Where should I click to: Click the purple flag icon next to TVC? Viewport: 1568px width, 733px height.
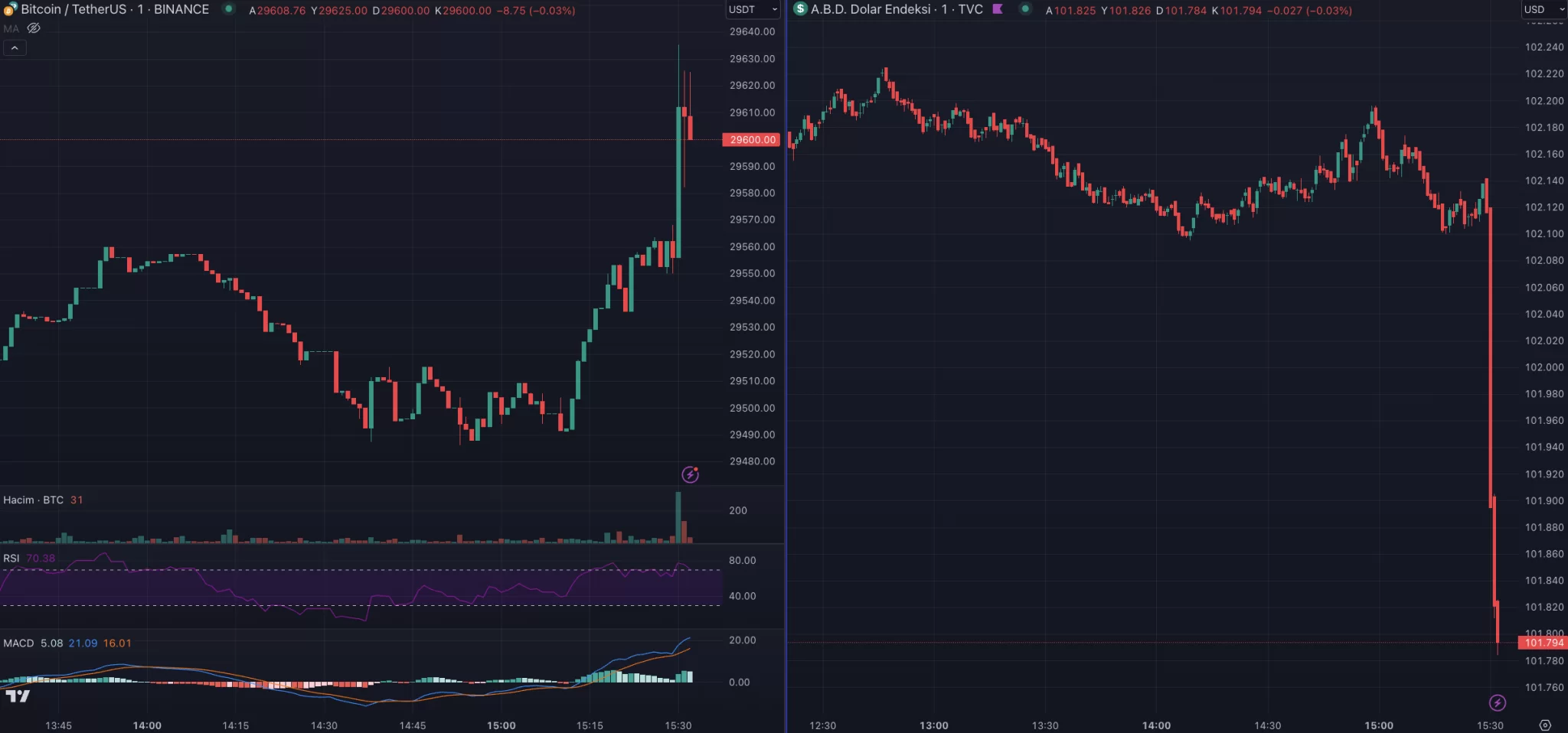point(998,9)
